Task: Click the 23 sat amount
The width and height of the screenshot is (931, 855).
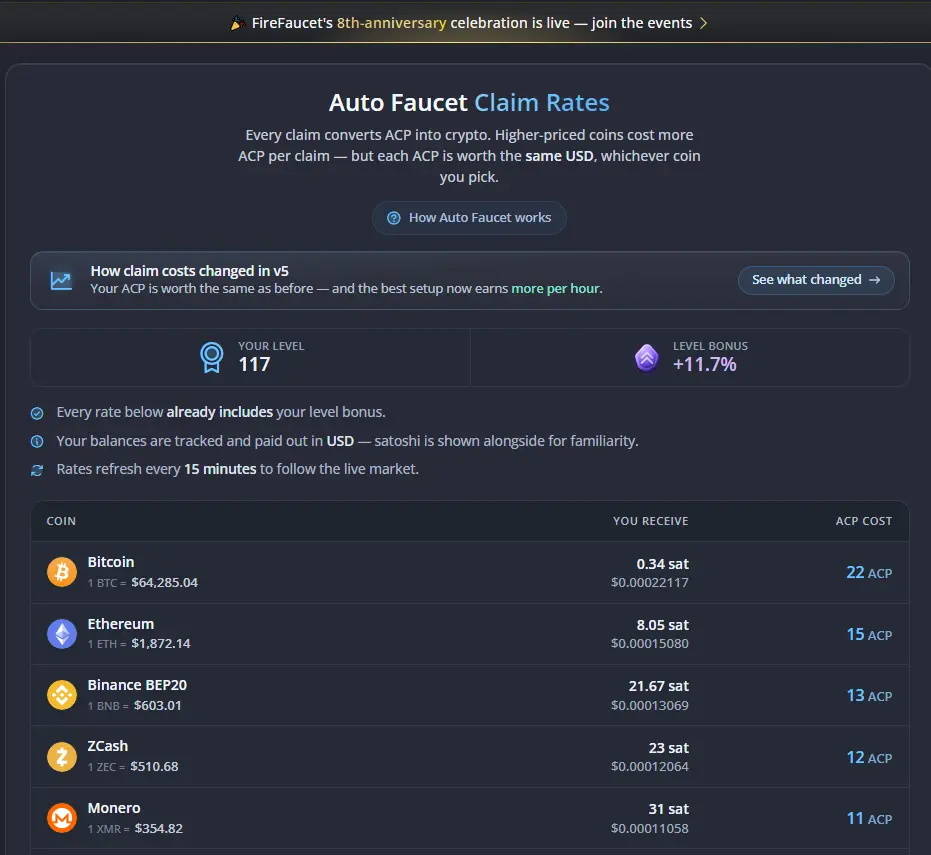Action: [x=669, y=748]
